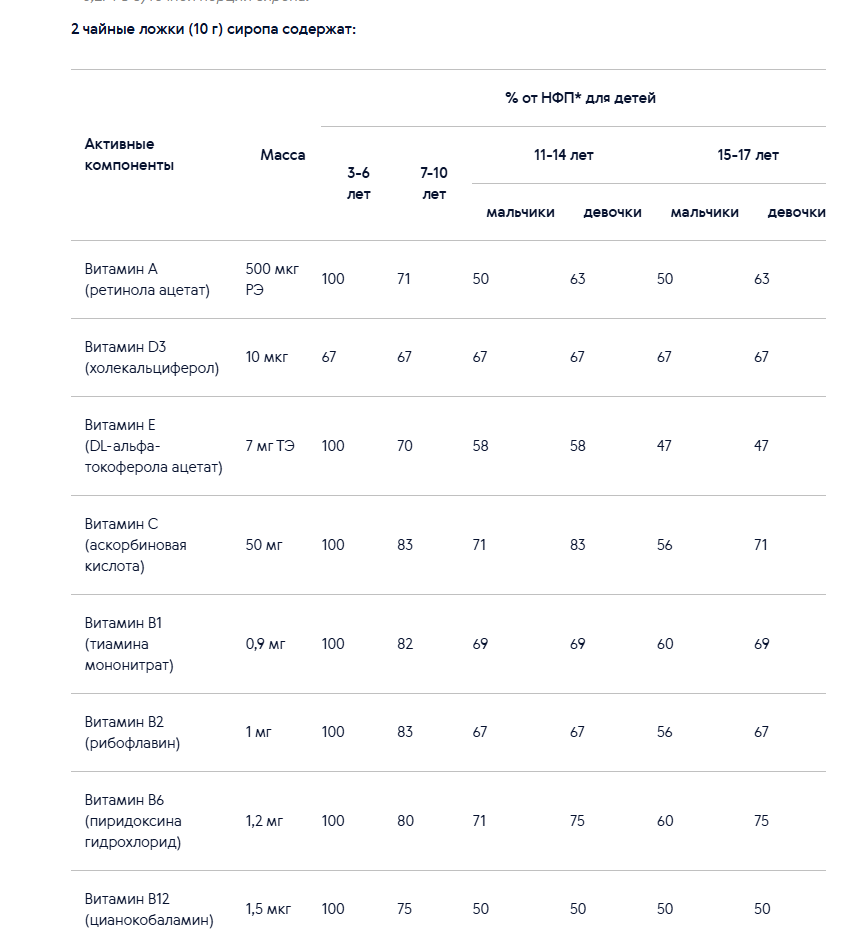Select the 'Витамин B1 (тиамина мононитрат)' label
Screen dimensions: 860x948
tap(129, 644)
